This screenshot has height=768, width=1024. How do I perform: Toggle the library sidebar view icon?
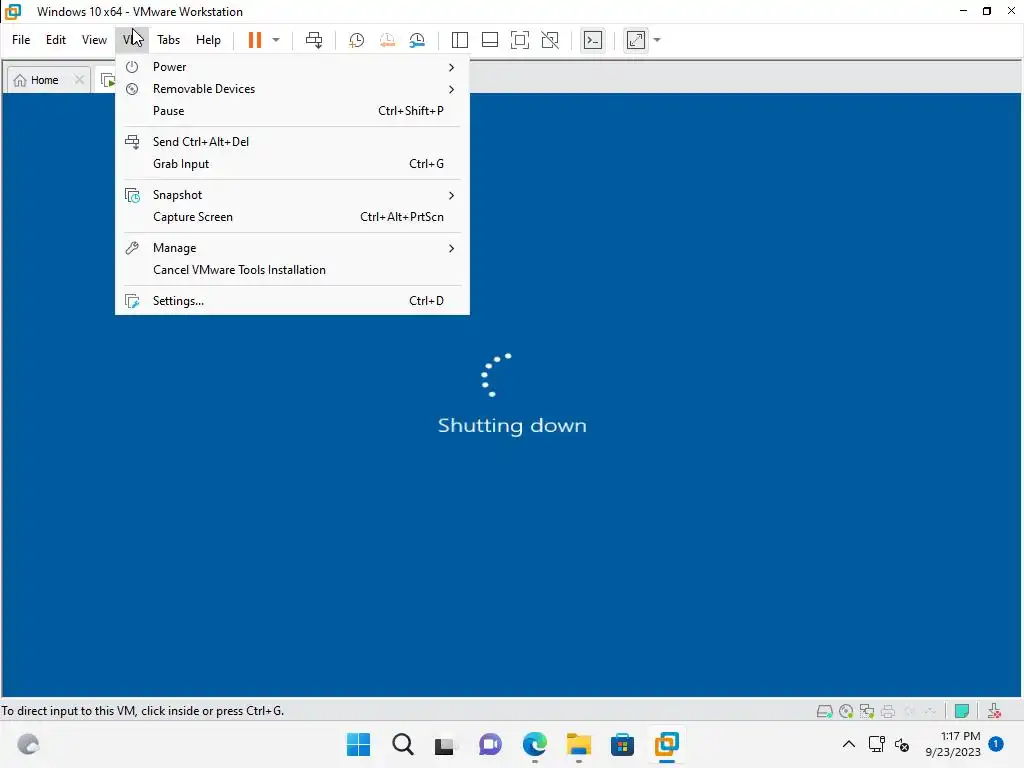[x=460, y=40]
